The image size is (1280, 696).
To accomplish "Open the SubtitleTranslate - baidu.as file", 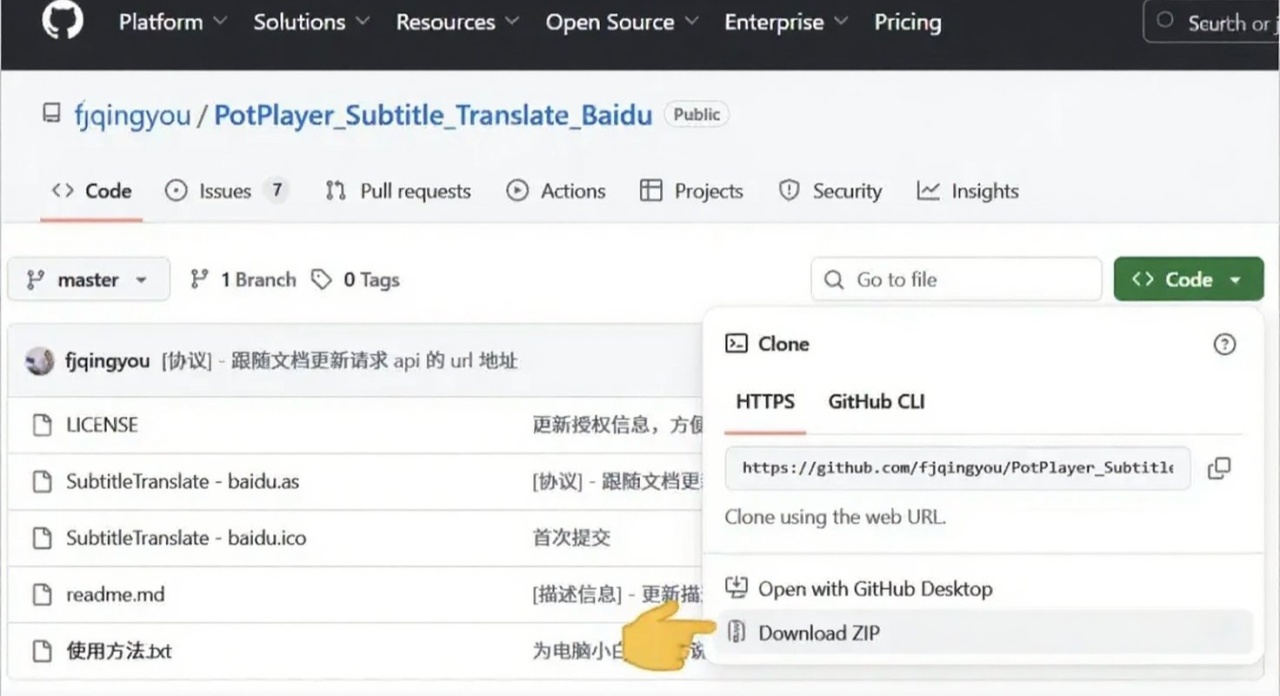I will (182, 481).
